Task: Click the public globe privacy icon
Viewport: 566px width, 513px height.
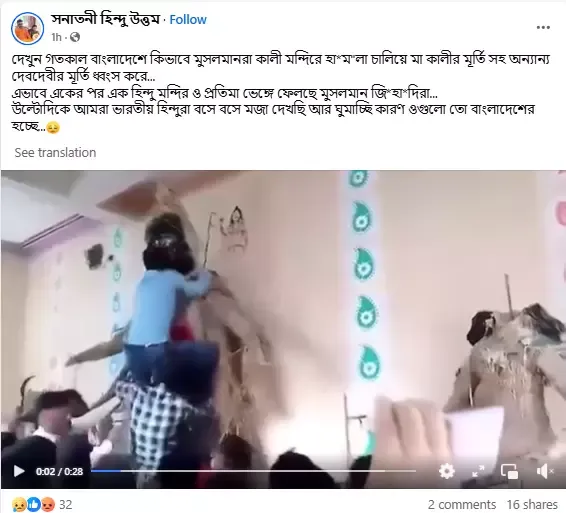Action: coord(75,37)
